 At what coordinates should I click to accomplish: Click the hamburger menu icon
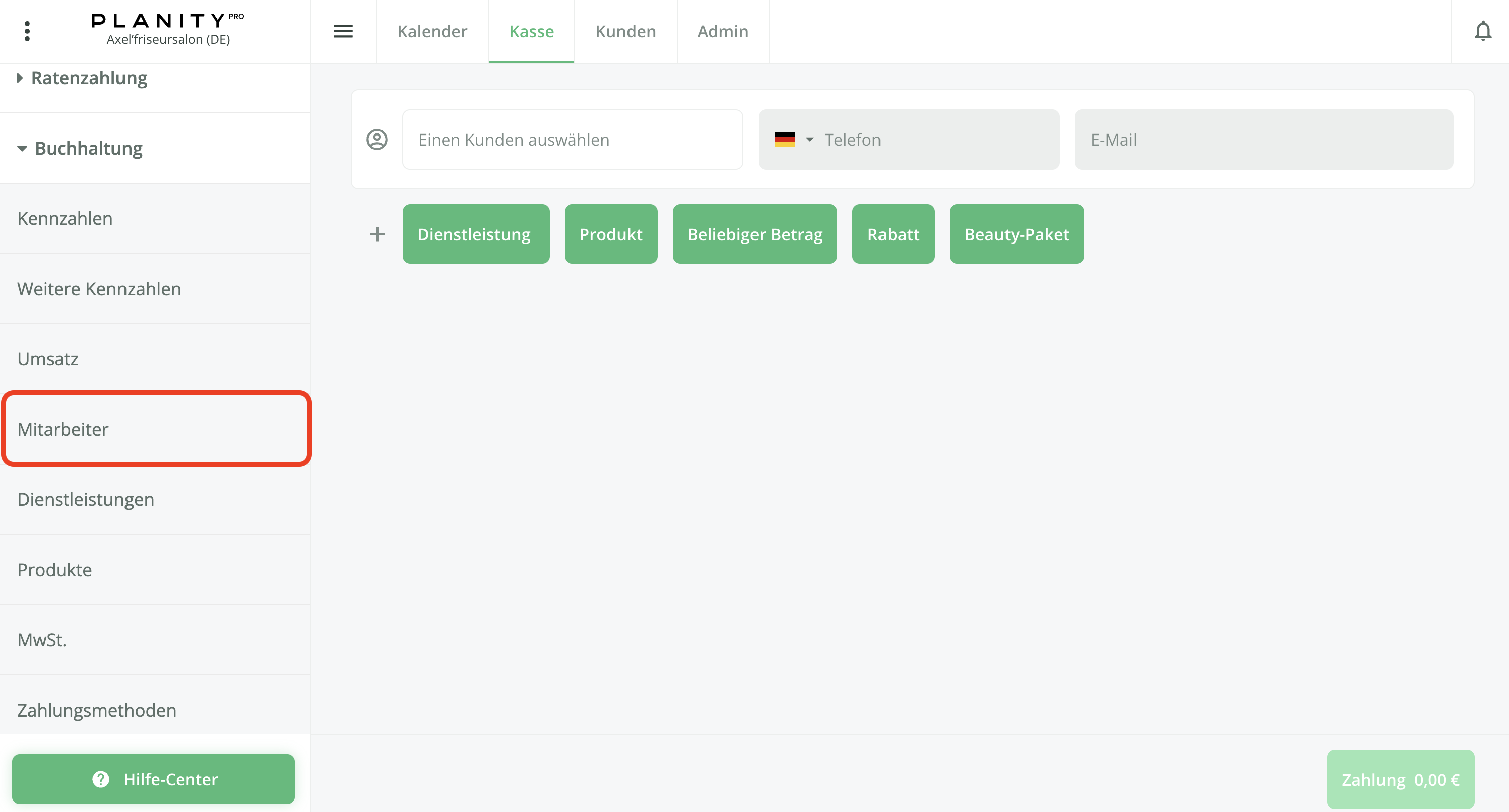coord(343,31)
